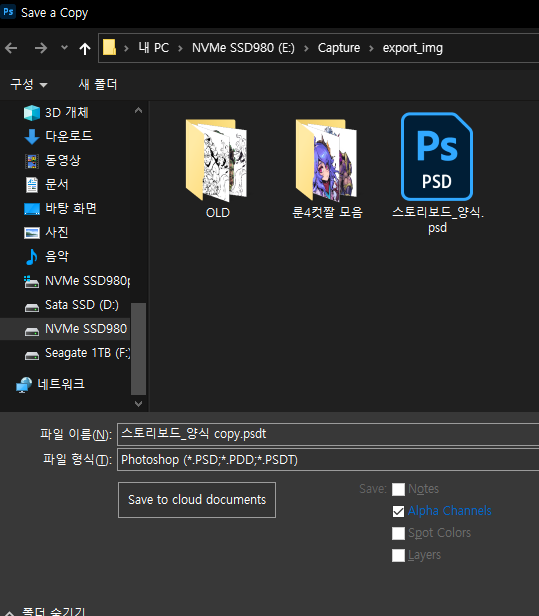Enable the Spot Colors checkbox
The width and height of the screenshot is (539, 616).
pyautogui.click(x=398, y=533)
